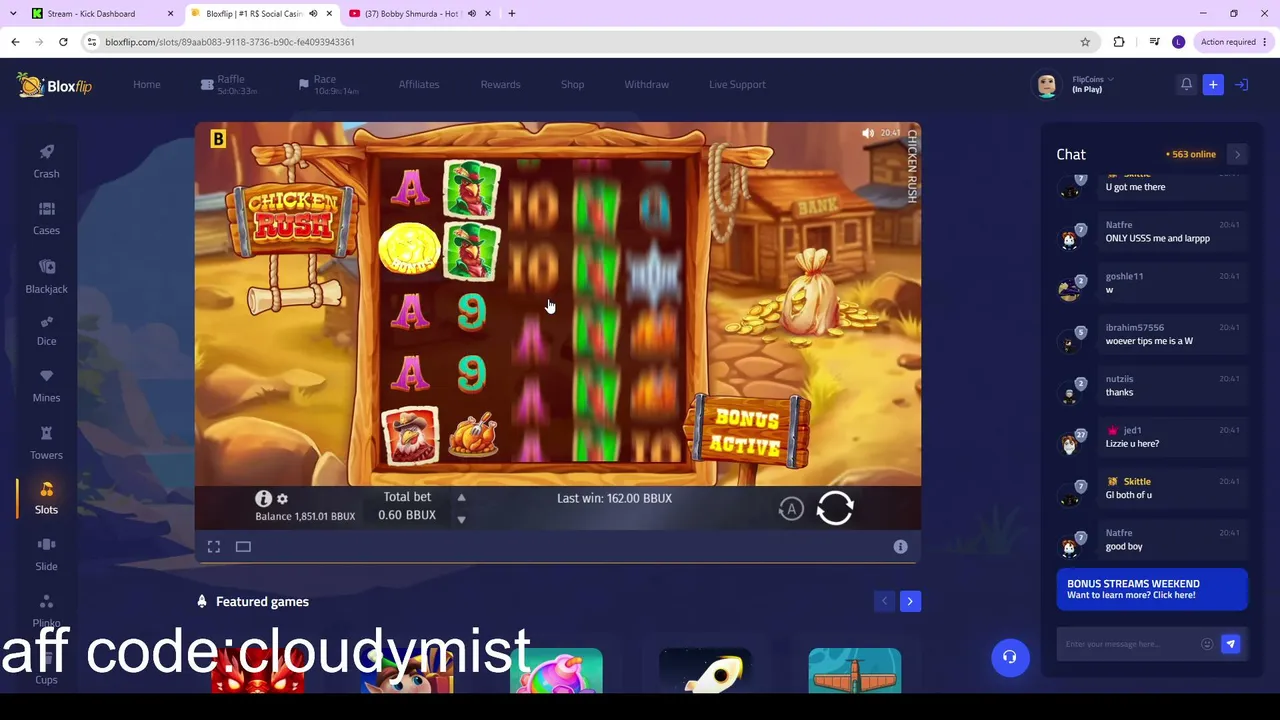This screenshot has width=1280, height=720.
Task: Show next featured games
Action: [x=910, y=601]
